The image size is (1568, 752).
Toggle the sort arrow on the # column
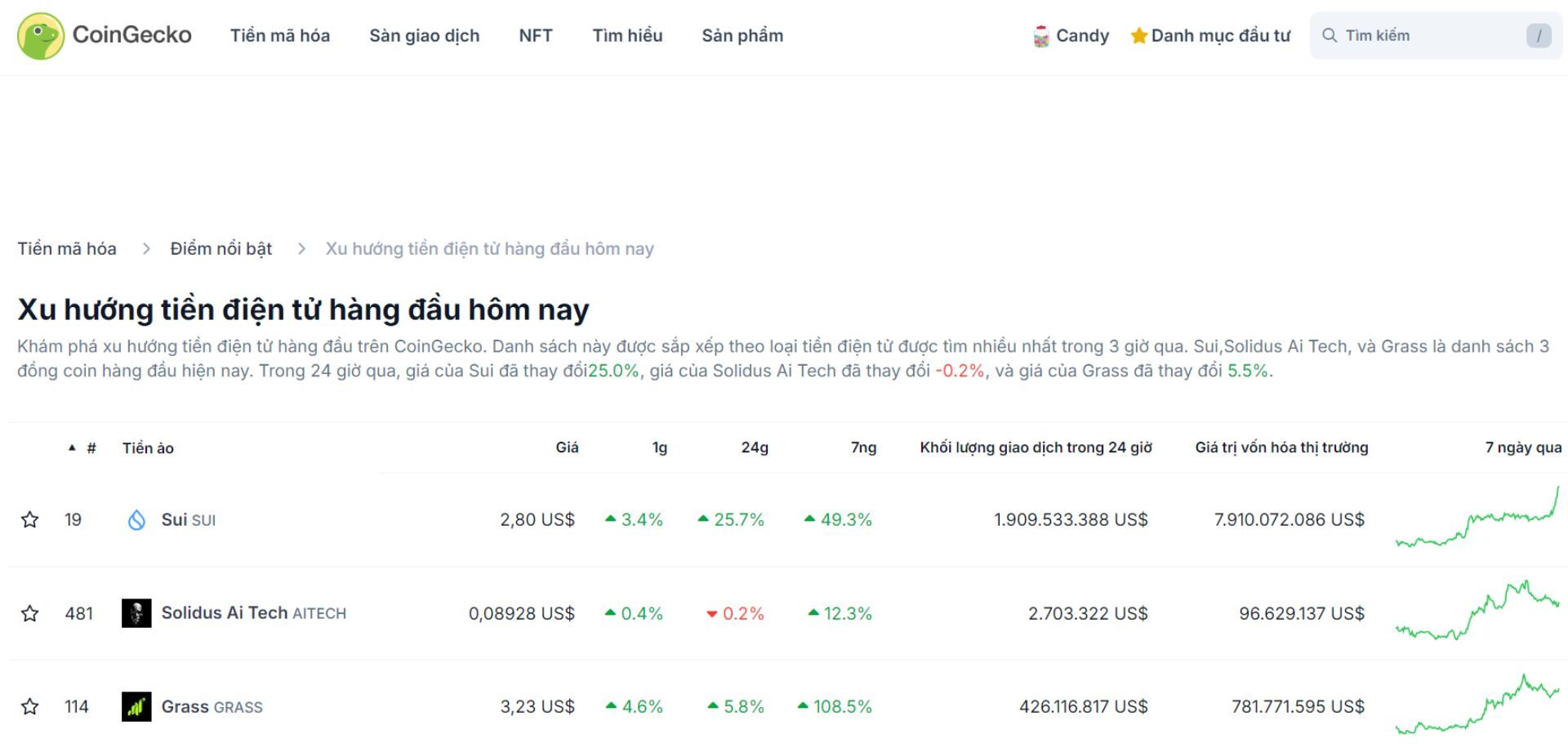(x=72, y=447)
